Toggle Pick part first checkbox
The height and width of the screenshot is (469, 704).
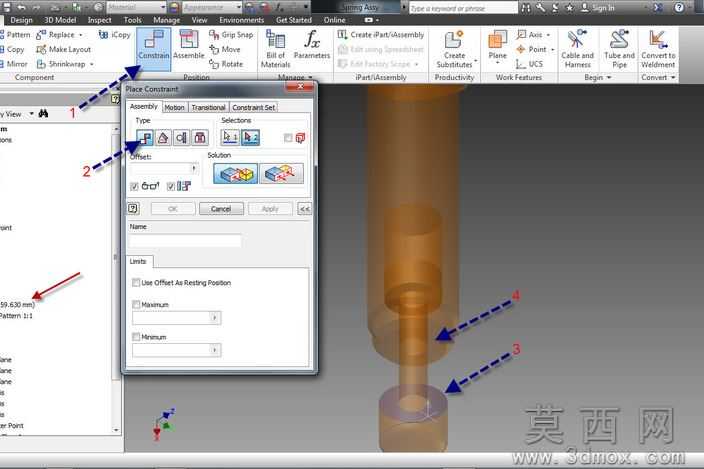click(288, 138)
